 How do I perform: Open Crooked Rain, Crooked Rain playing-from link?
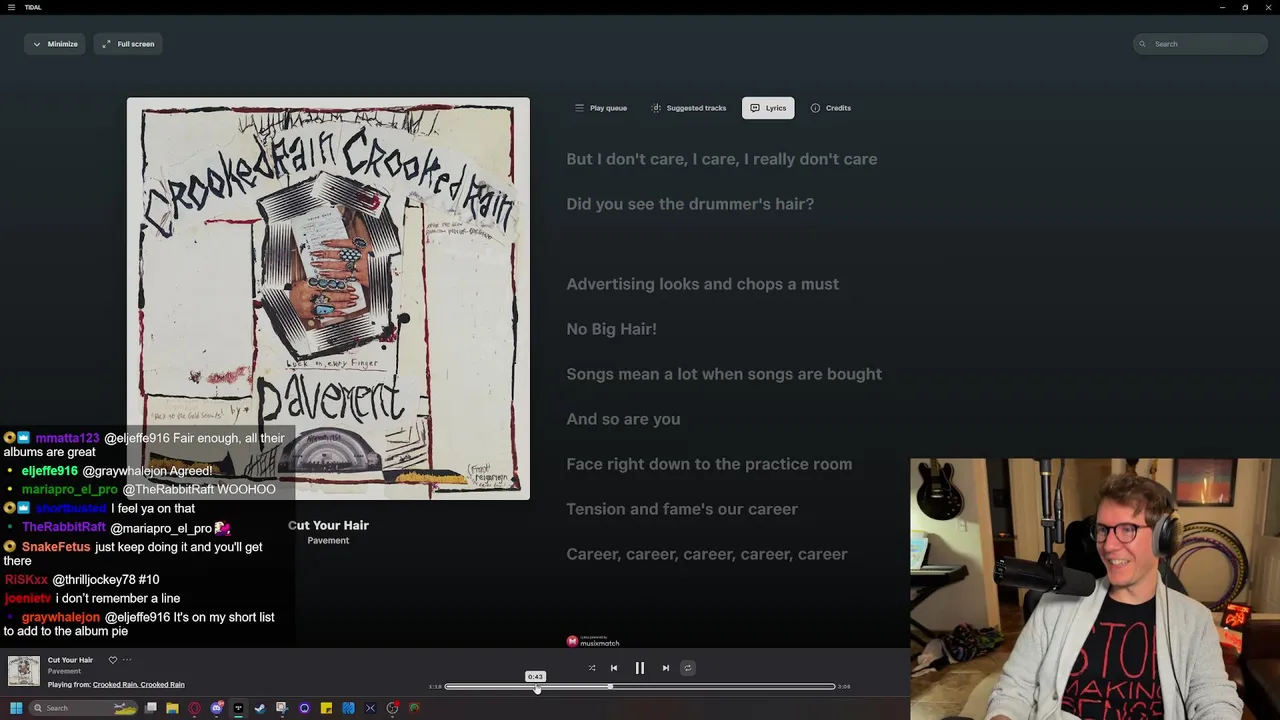point(139,685)
